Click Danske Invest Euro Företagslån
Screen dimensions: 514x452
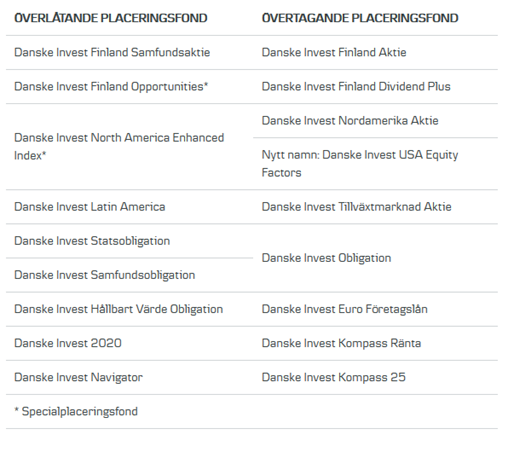345,309
